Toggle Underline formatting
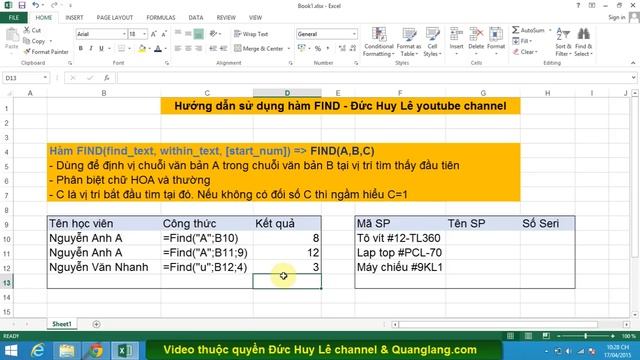640x360 pixels. point(101,48)
